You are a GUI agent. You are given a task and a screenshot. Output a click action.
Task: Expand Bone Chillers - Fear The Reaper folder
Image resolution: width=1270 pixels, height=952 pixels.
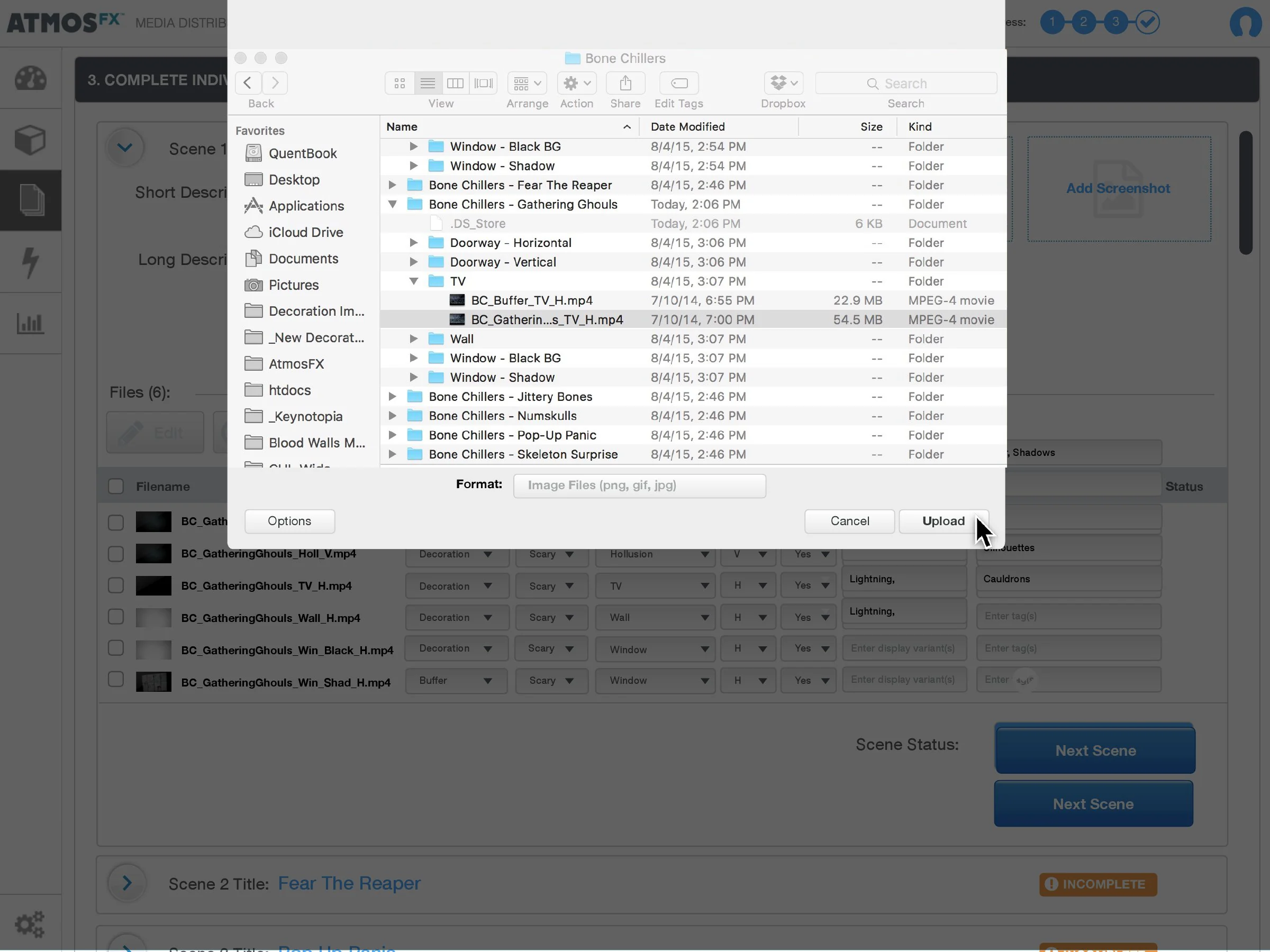point(393,185)
